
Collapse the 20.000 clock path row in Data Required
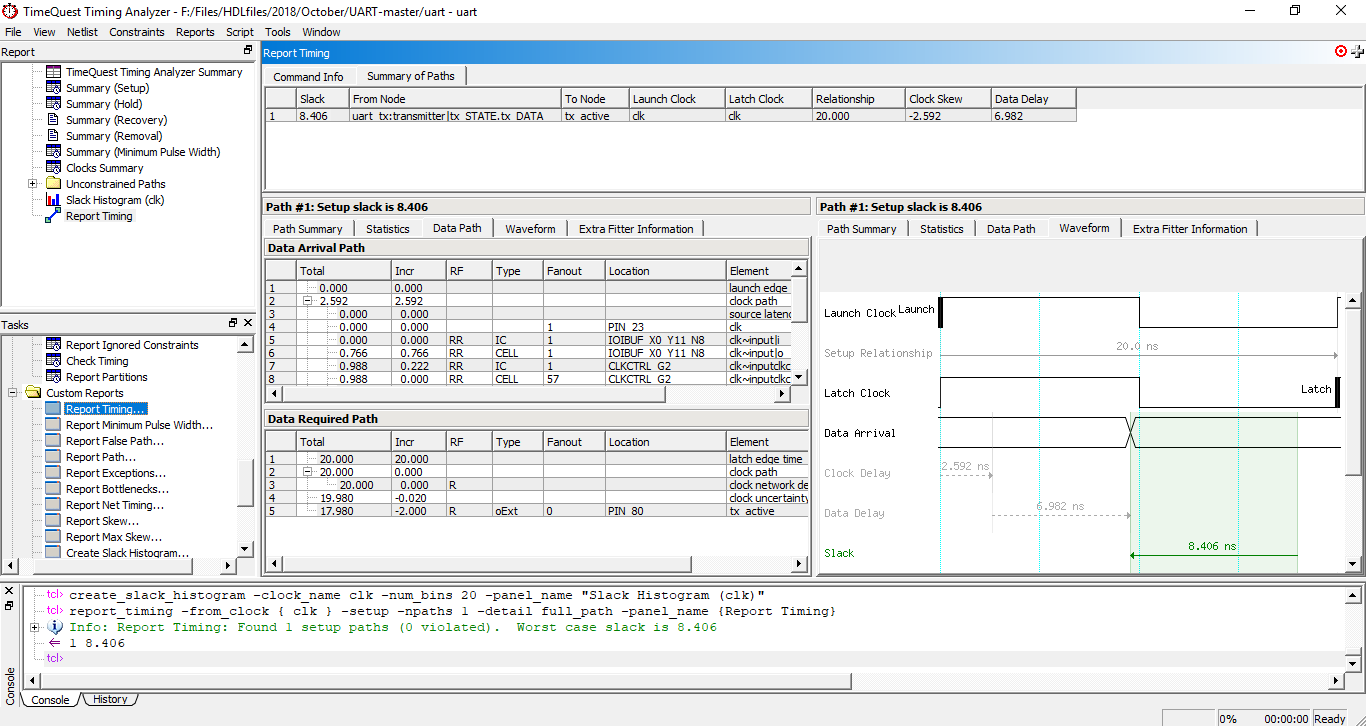pos(308,472)
